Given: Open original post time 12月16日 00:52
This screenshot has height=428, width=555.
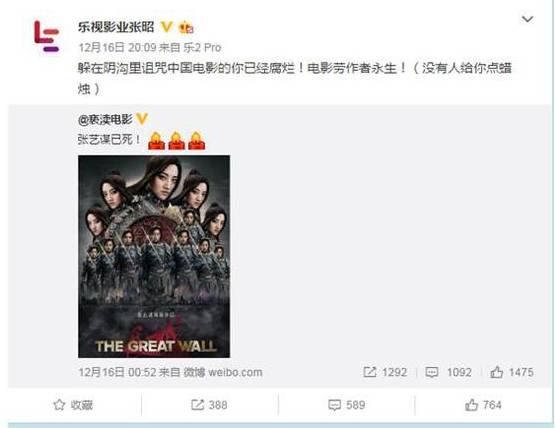Looking at the screenshot, I should click(117, 372).
